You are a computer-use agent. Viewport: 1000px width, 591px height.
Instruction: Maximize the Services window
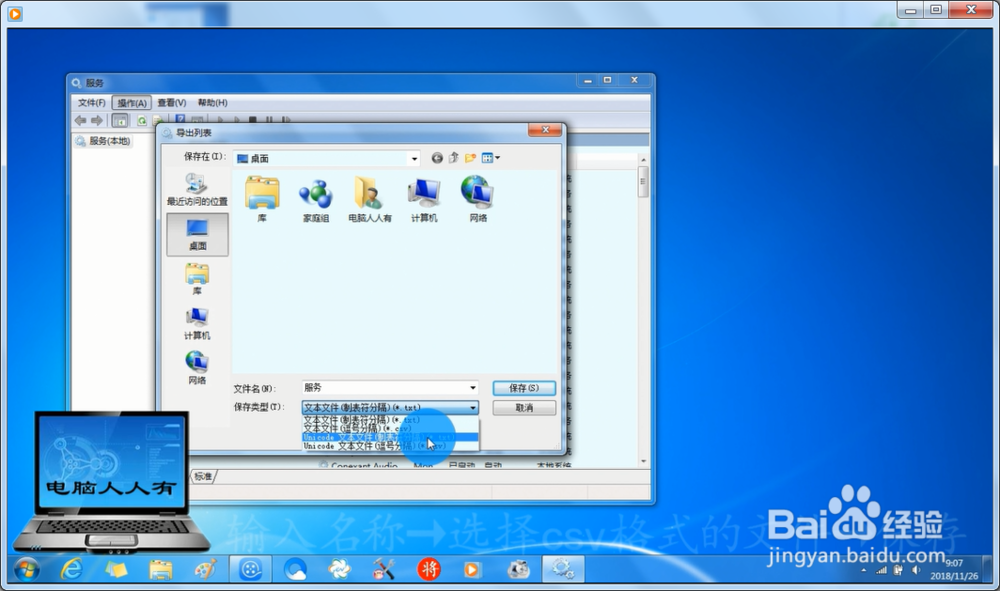[x=607, y=80]
